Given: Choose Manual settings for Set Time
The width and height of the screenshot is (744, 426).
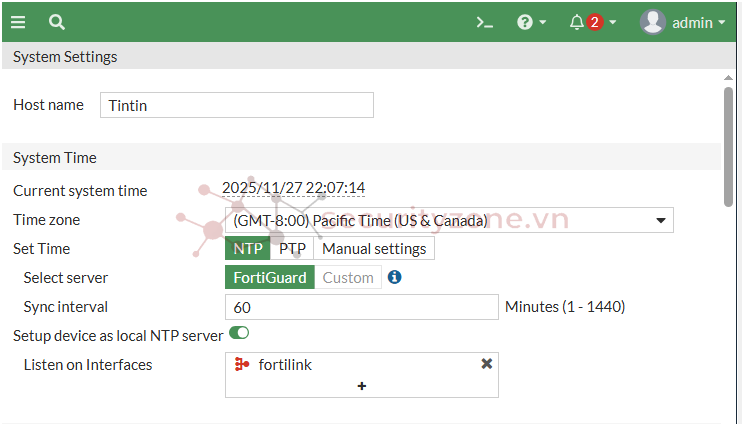Looking at the screenshot, I should click(374, 249).
